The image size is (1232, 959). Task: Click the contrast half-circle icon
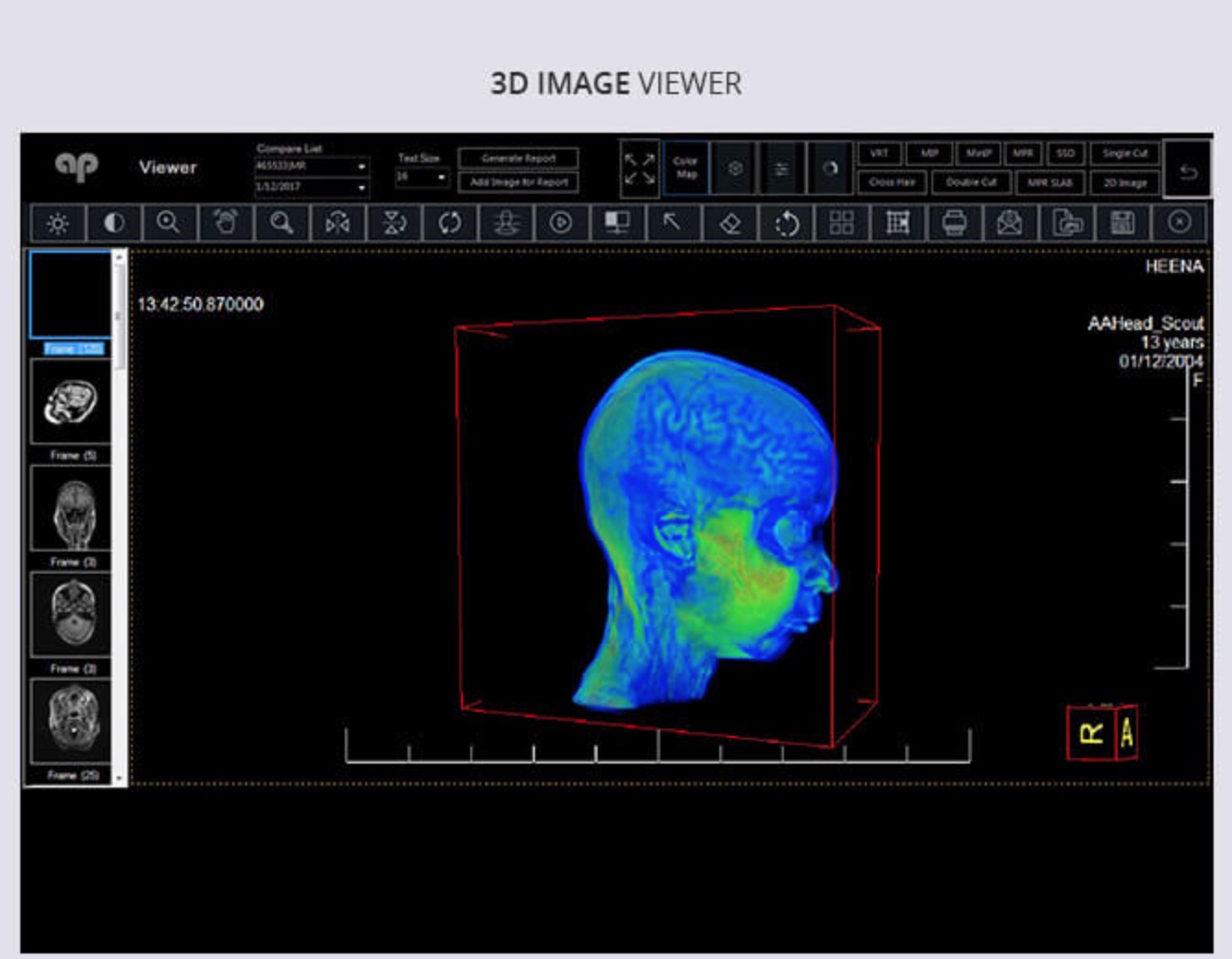click(114, 223)
